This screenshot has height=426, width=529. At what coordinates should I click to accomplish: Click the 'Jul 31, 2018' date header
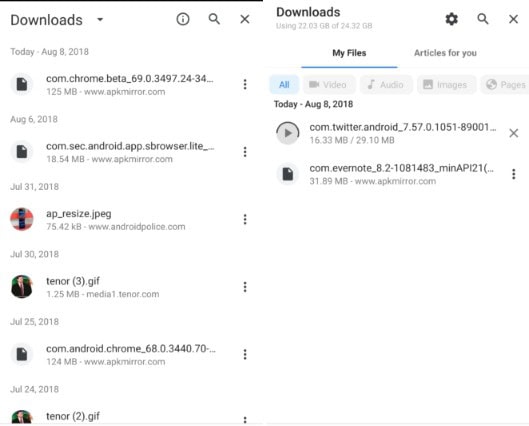(x=34, y=187)
